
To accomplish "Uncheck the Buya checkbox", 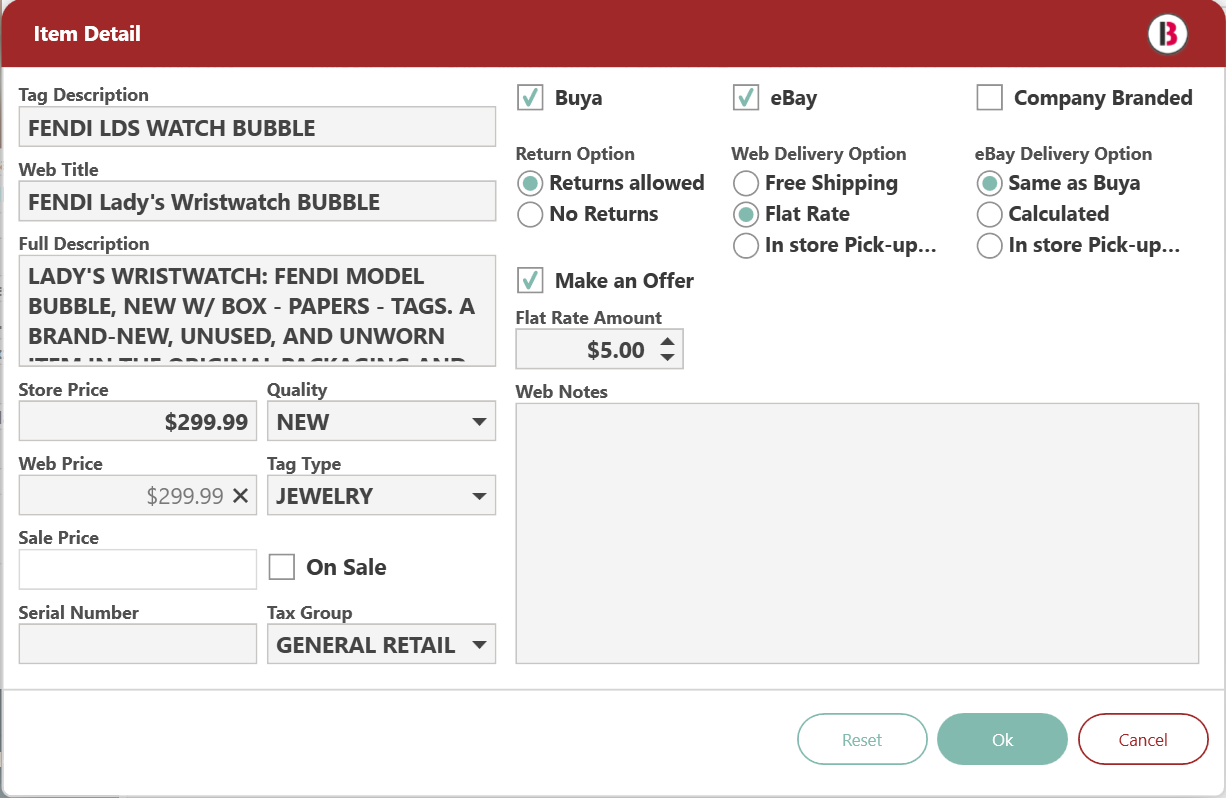I will coord(530,98).
